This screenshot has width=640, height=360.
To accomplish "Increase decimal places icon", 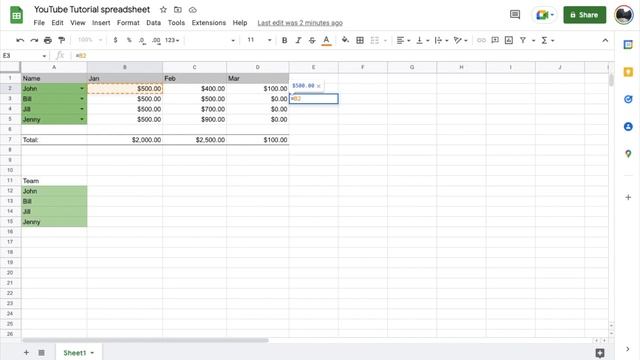I will 156,40.
